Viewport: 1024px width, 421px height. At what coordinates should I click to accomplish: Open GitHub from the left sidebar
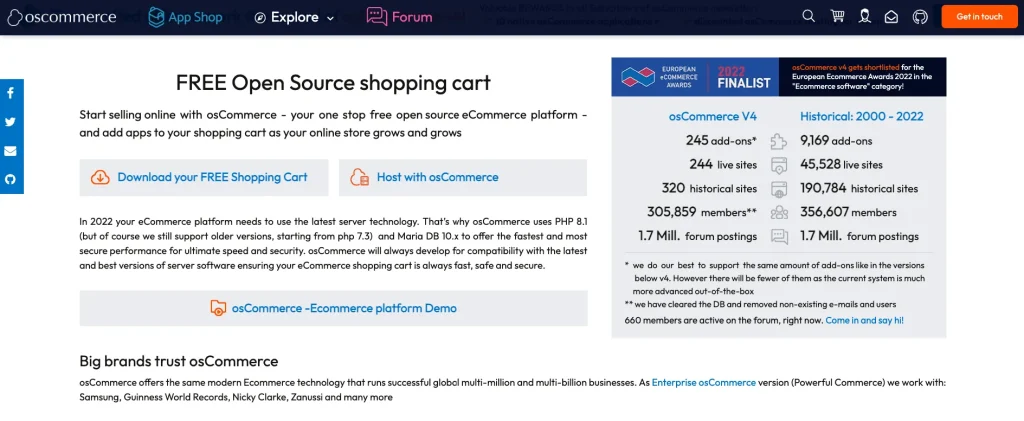pos(10,179)
